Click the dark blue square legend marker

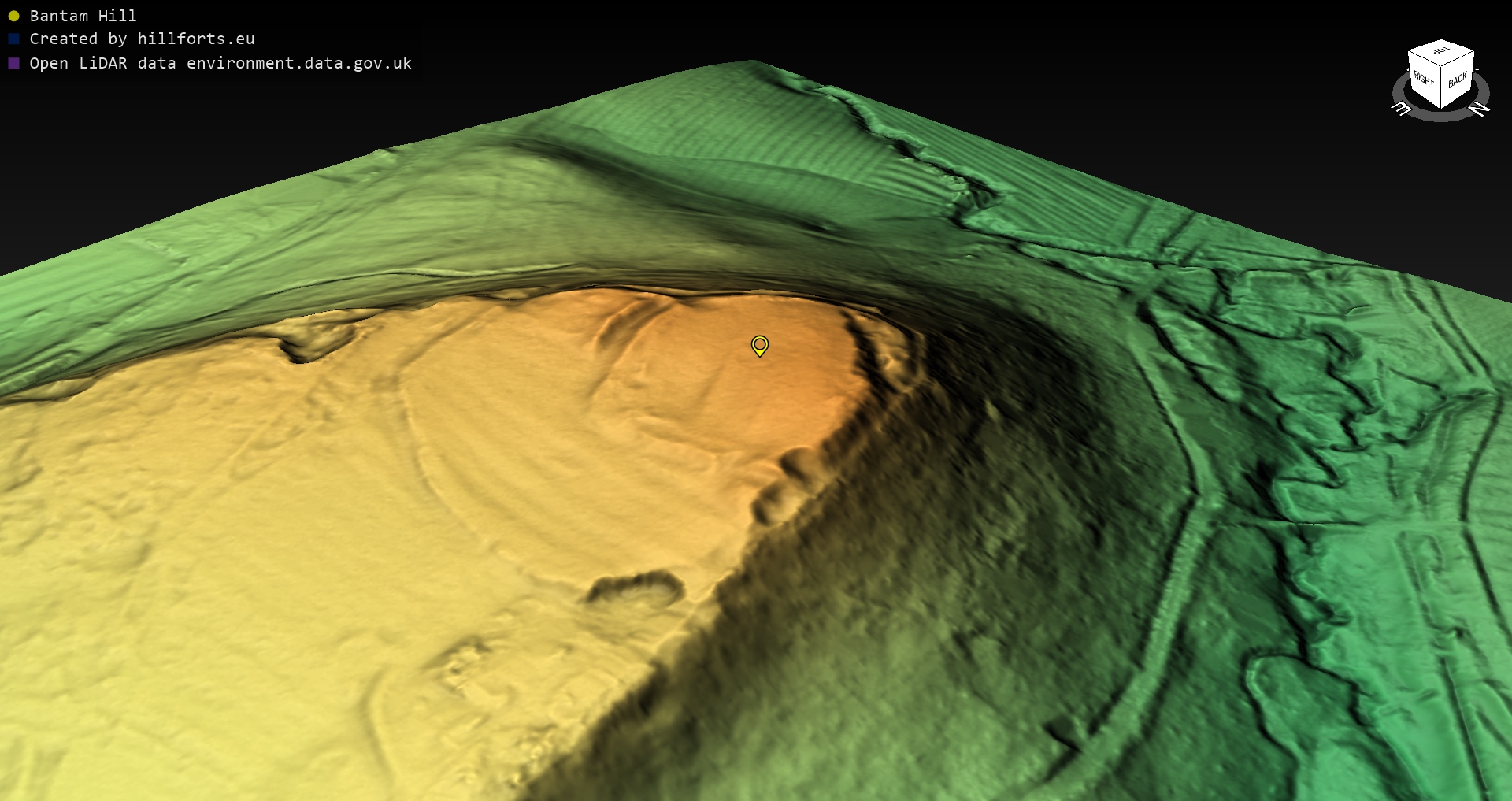[13, 39]
